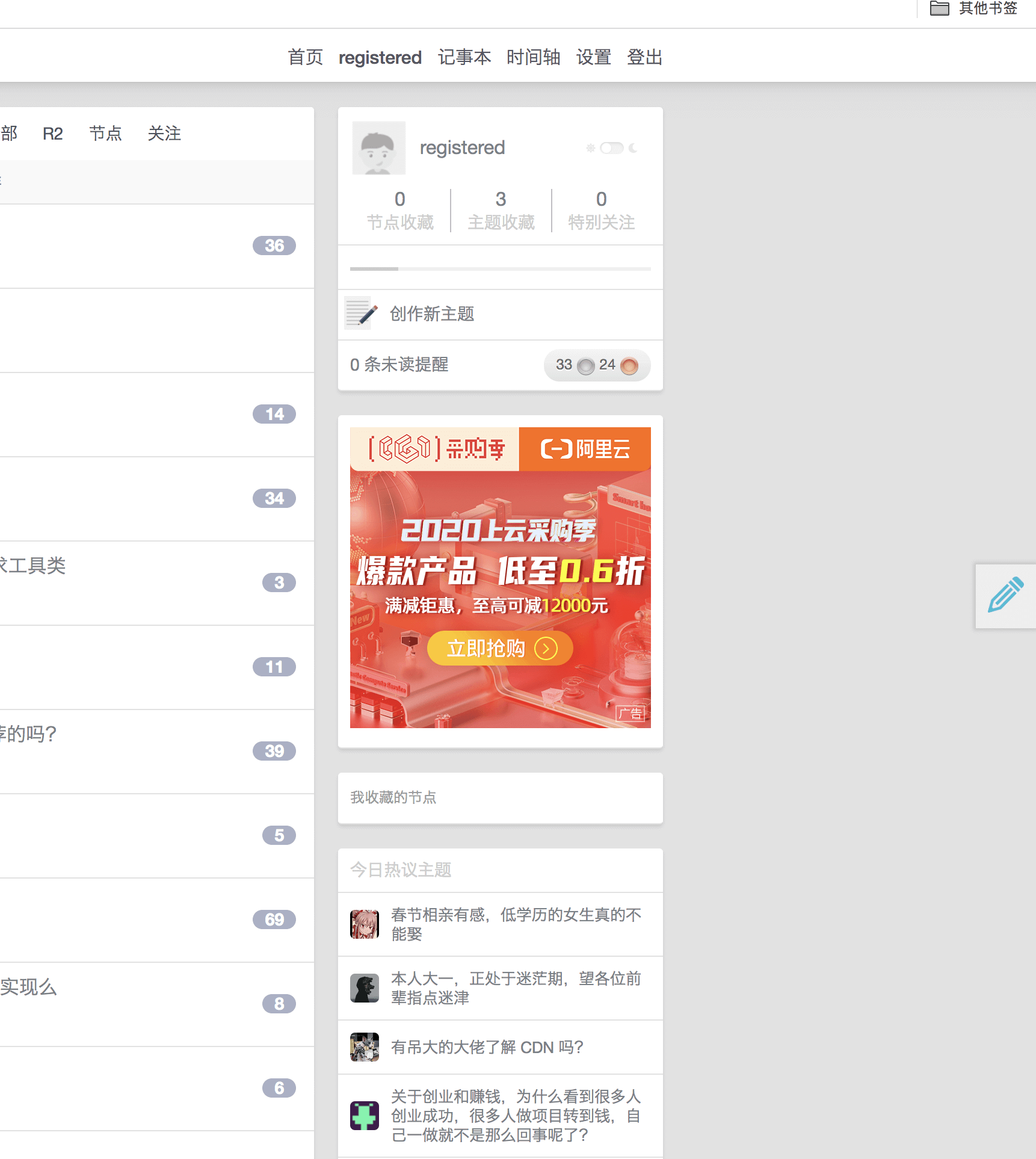This screenshot has width=1036, height=1159.
Task: Click the reply count badge 8
Action: pyautogui.click(x=279, y=1004)
